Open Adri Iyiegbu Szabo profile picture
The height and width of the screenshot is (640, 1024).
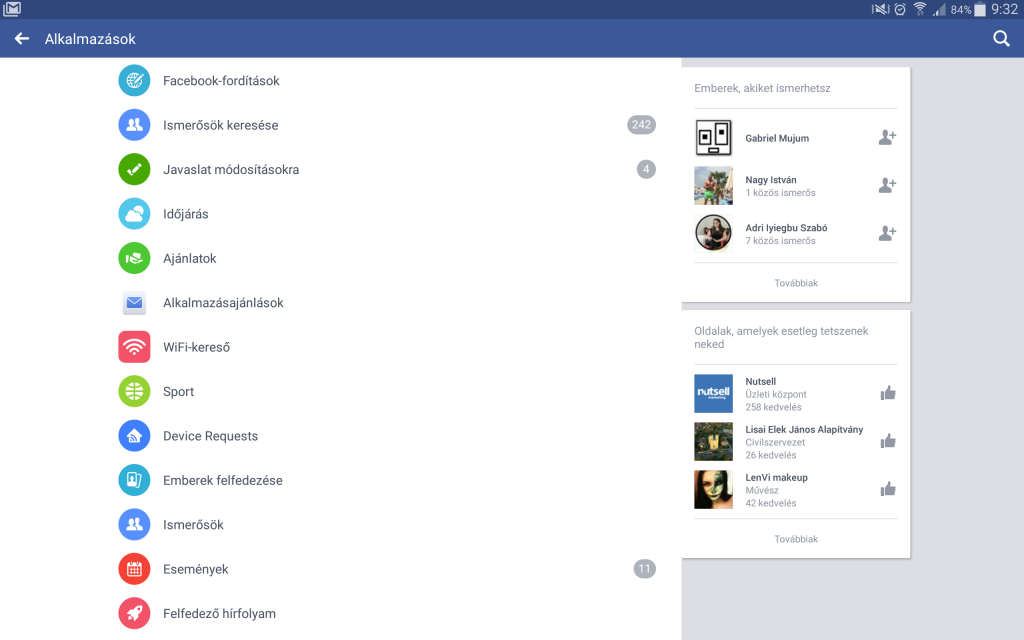pyautogui.click(x=713, y=233)
